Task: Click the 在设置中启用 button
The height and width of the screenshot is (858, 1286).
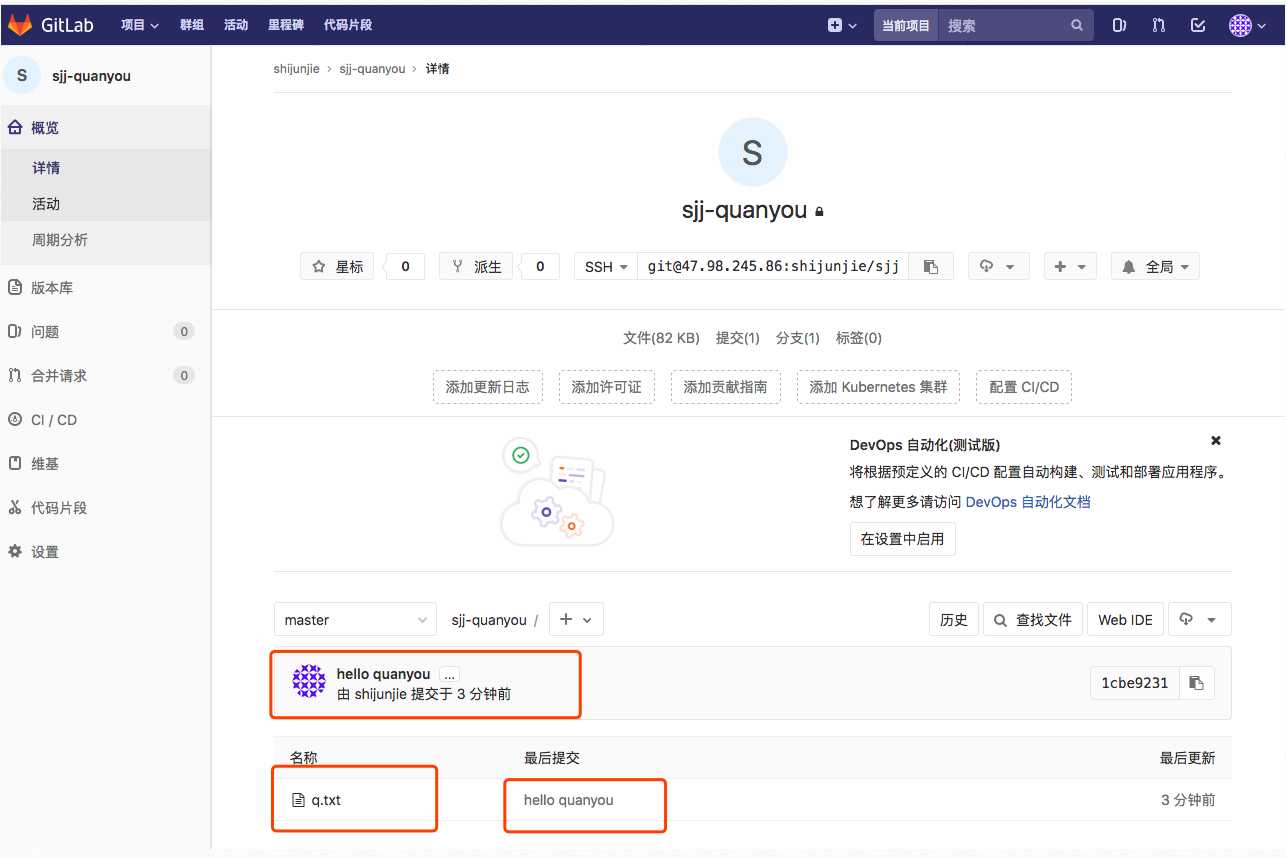Action: coord(903,539)
